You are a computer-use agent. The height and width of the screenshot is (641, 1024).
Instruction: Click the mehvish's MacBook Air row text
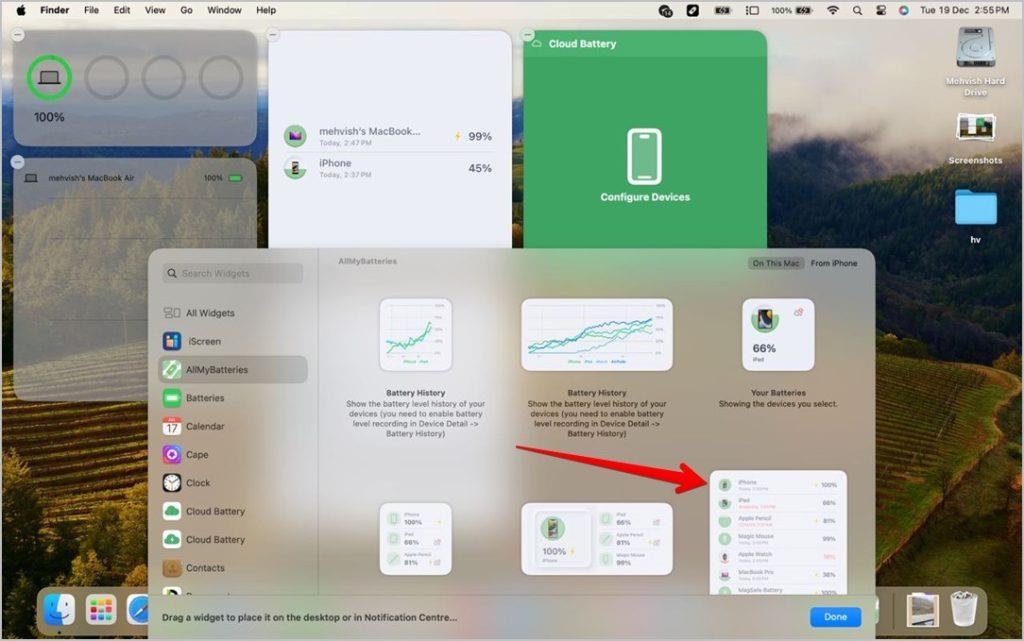click(91, 178)
